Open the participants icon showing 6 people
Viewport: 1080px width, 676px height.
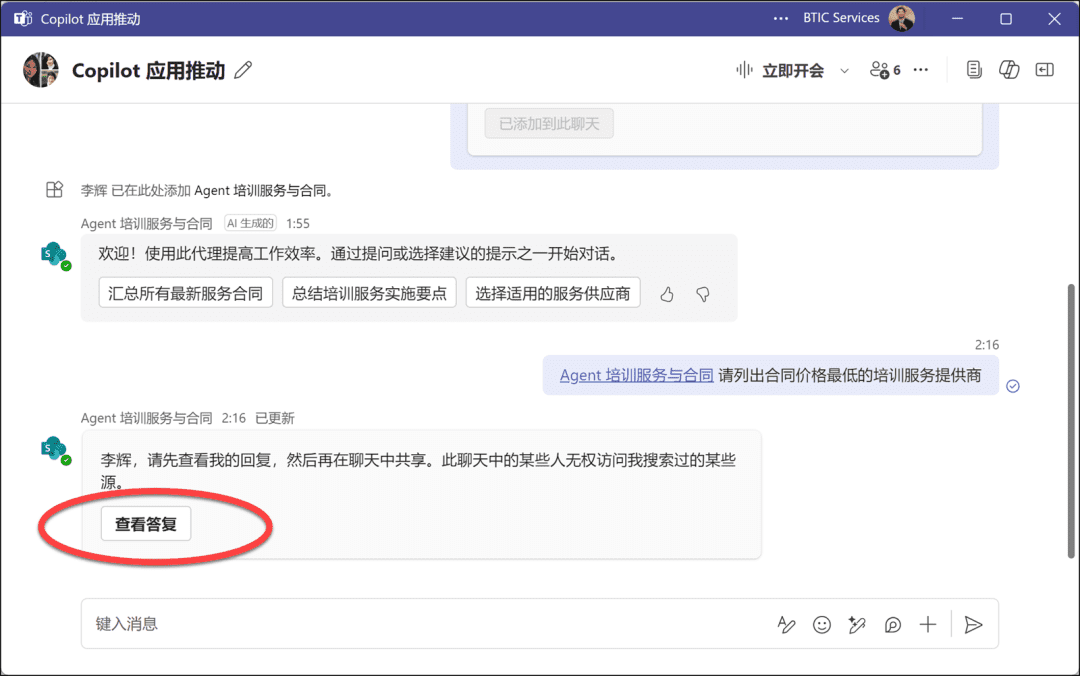(x=885, y=70)
